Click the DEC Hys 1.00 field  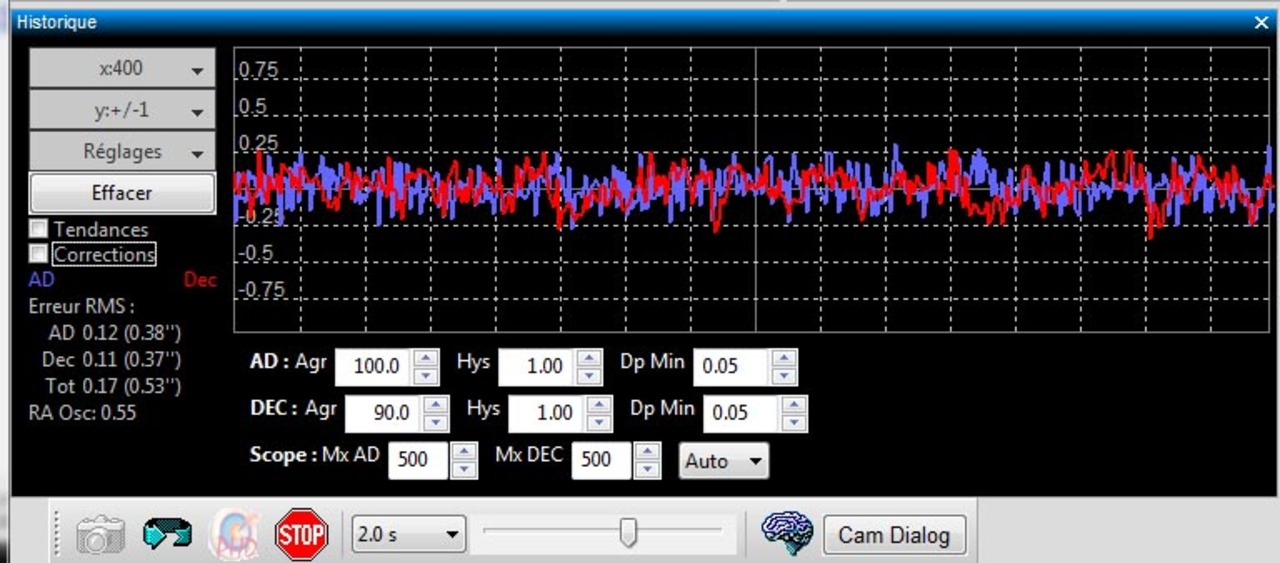548,413
